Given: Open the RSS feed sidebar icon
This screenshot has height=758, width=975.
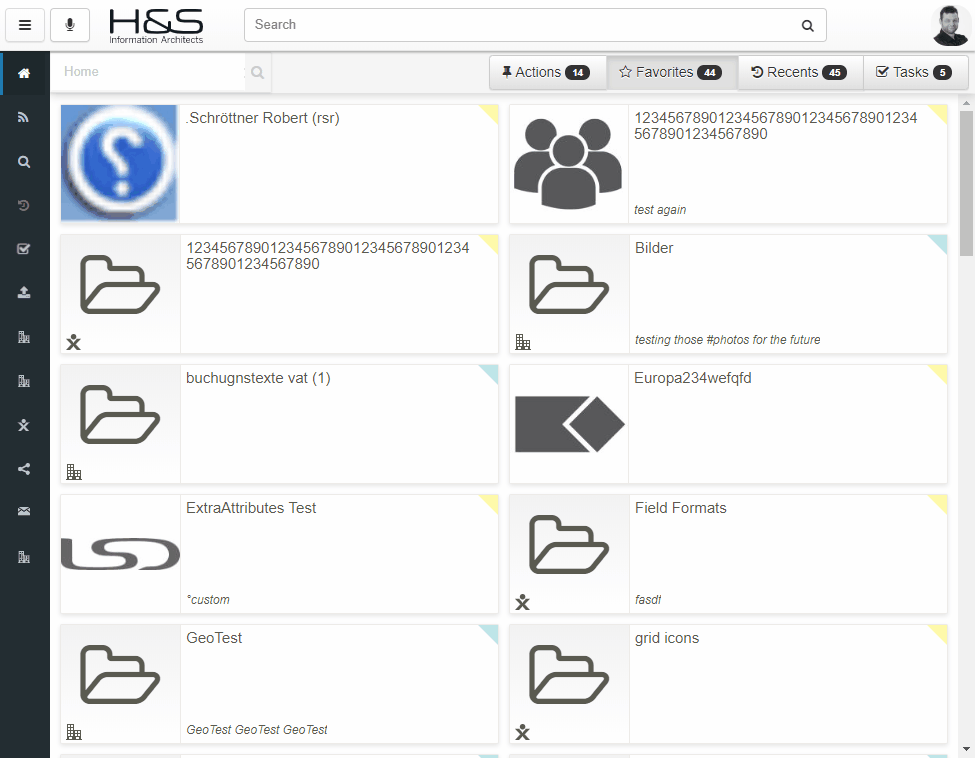Looking at the screenshot, I should pyautogui.click(x=24, y=118).
